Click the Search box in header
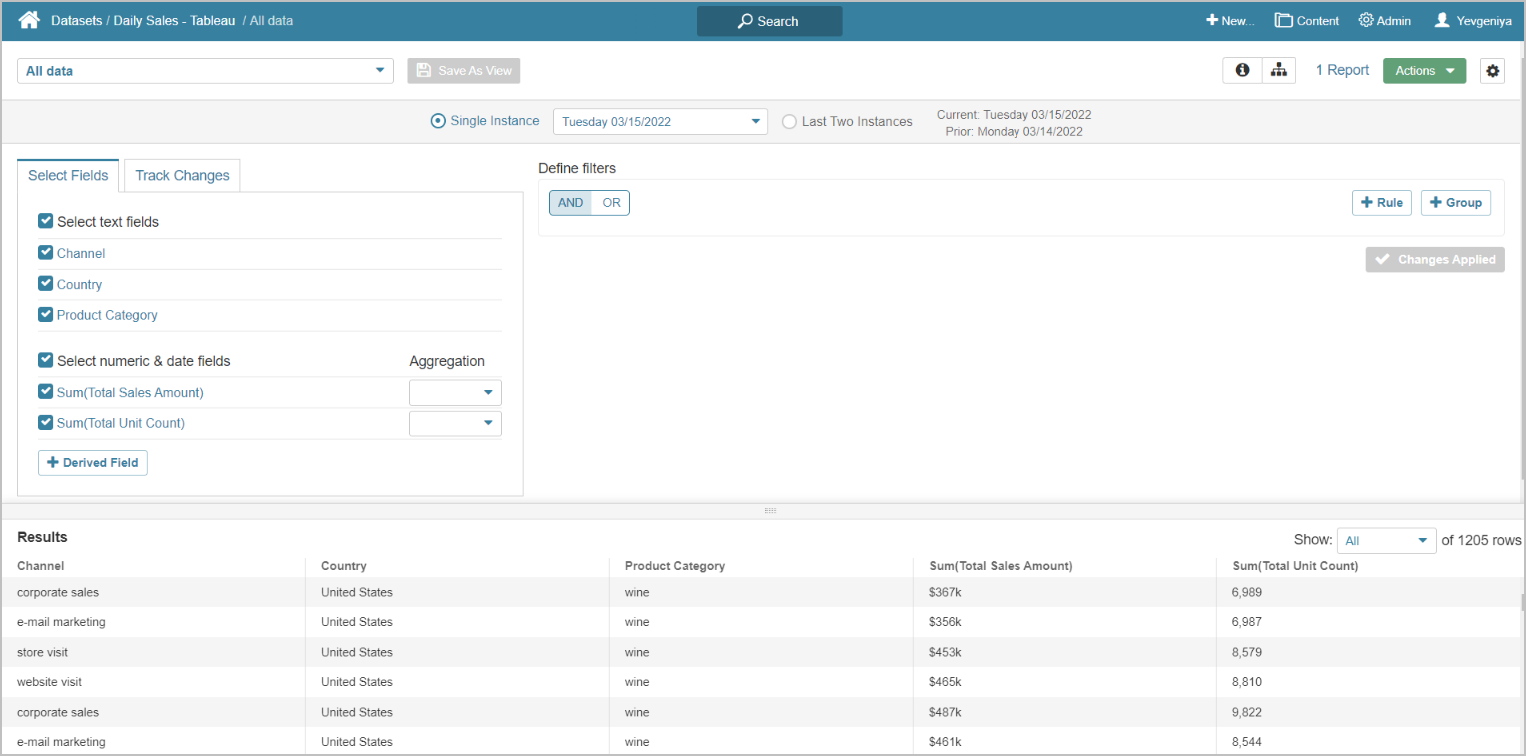 pyautogui.click(x=769, y=21)
